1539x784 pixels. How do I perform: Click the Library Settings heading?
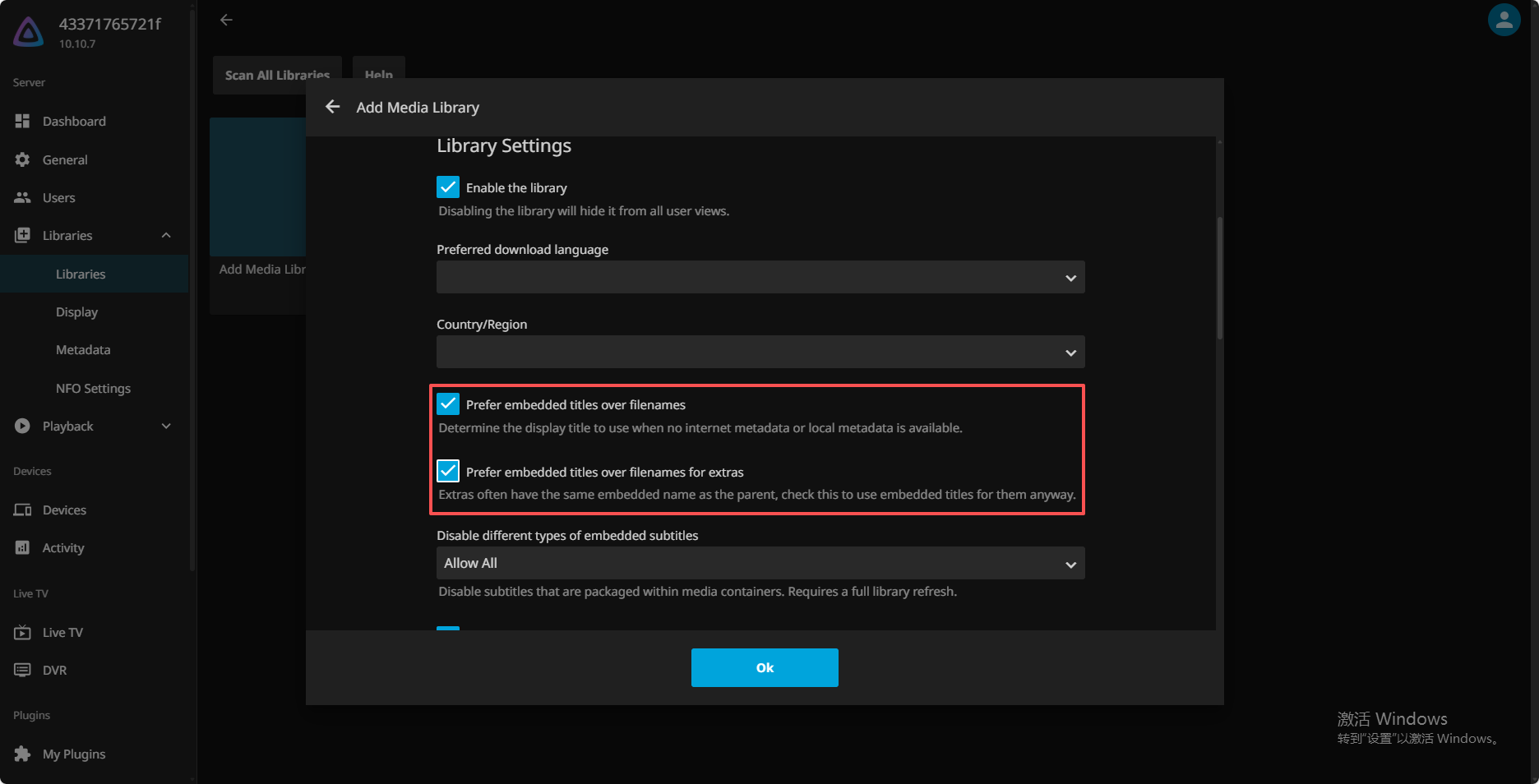coord(504,145)
